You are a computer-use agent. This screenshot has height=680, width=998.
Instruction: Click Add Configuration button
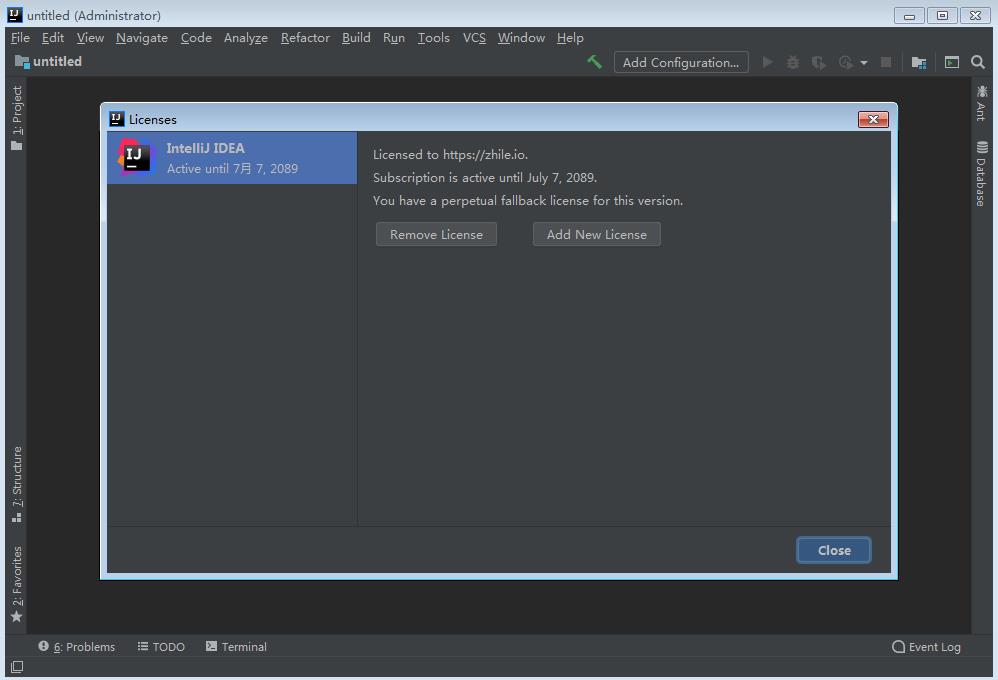tap(681, 62)
